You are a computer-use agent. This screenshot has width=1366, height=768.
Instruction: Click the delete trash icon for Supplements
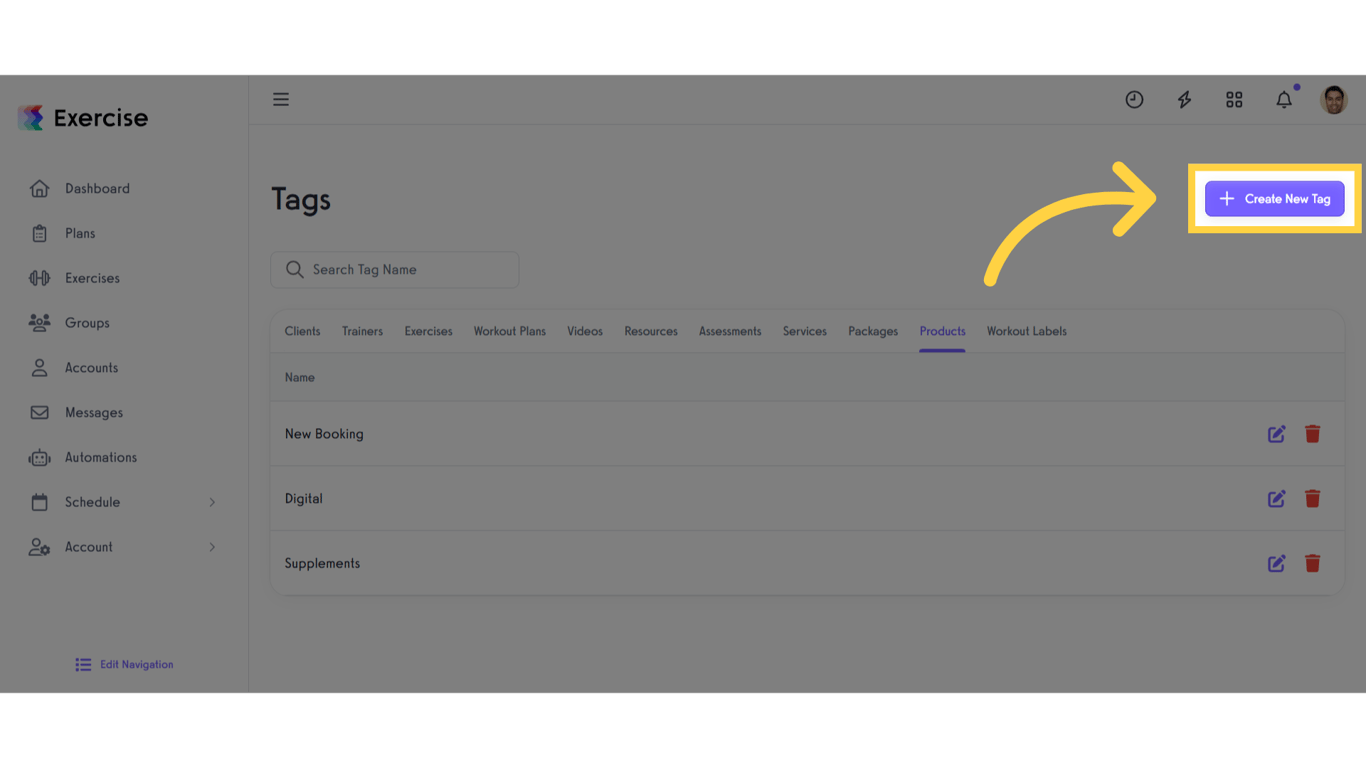click(x=1312, y=563)
